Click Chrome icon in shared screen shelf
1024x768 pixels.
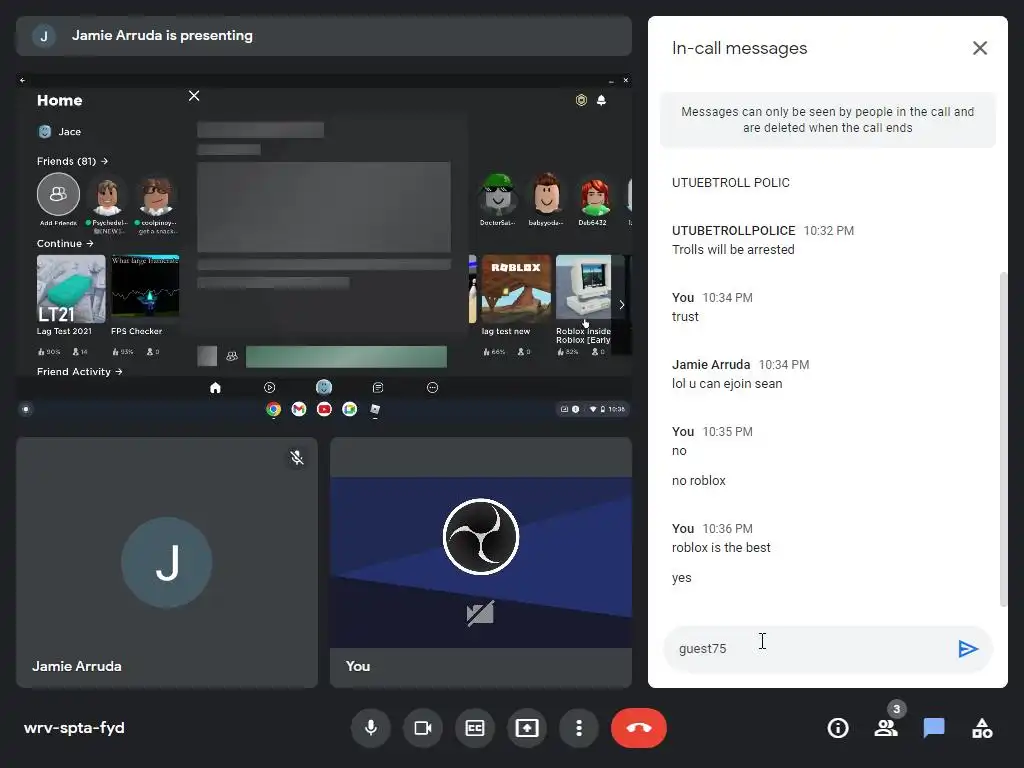pos(273,409)
